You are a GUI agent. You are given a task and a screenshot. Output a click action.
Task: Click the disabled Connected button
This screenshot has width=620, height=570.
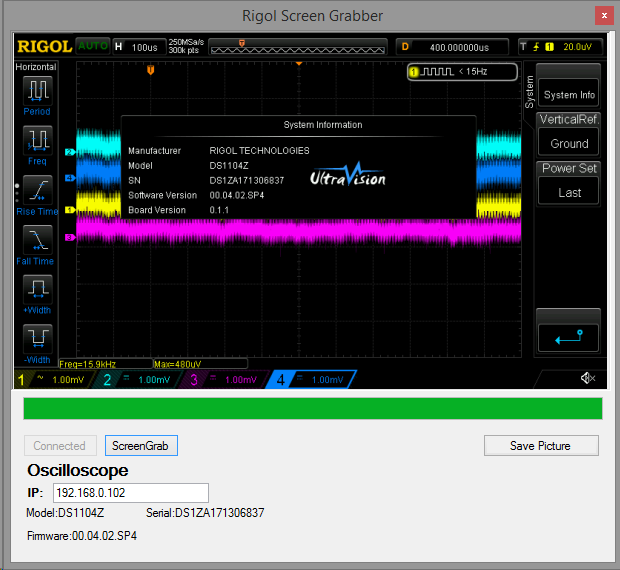click(x=60, y=445)
